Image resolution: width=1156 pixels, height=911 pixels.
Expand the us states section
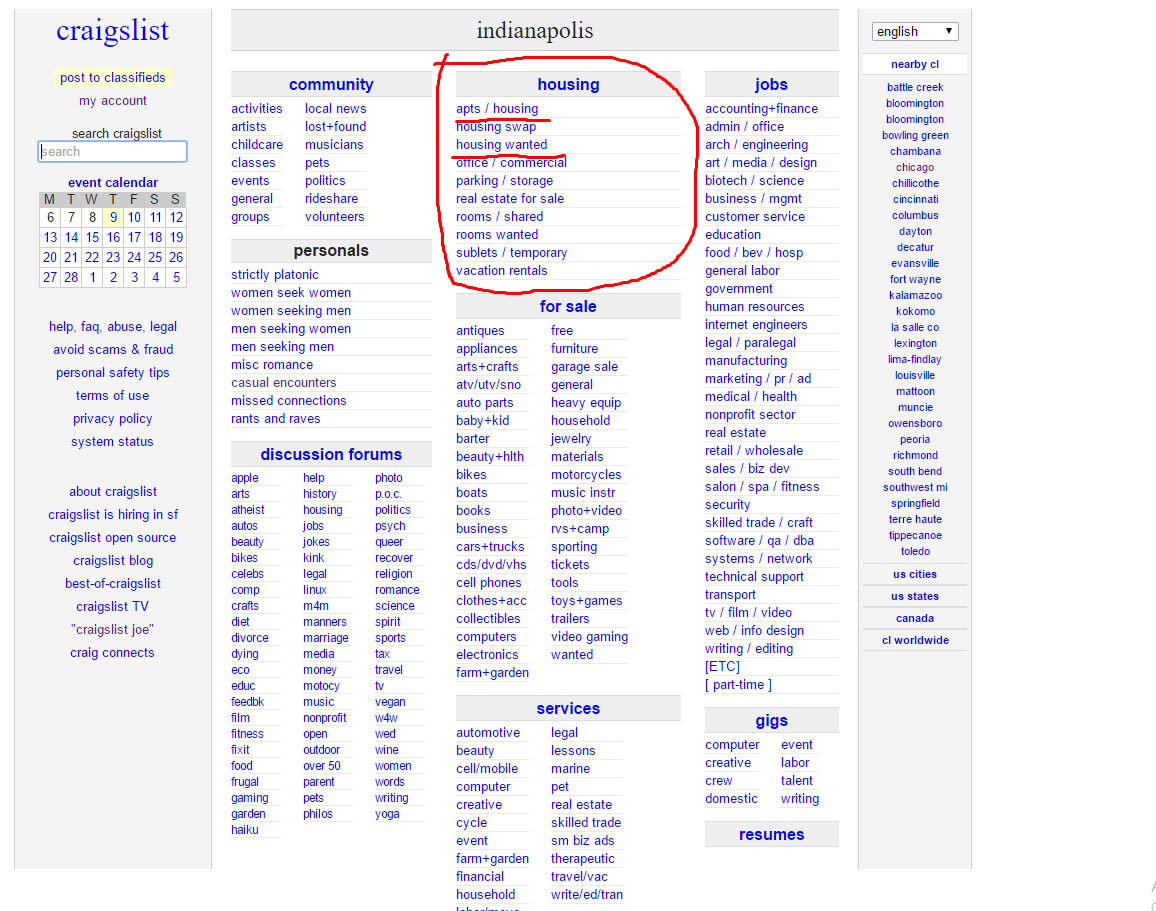tap(914, 596)
